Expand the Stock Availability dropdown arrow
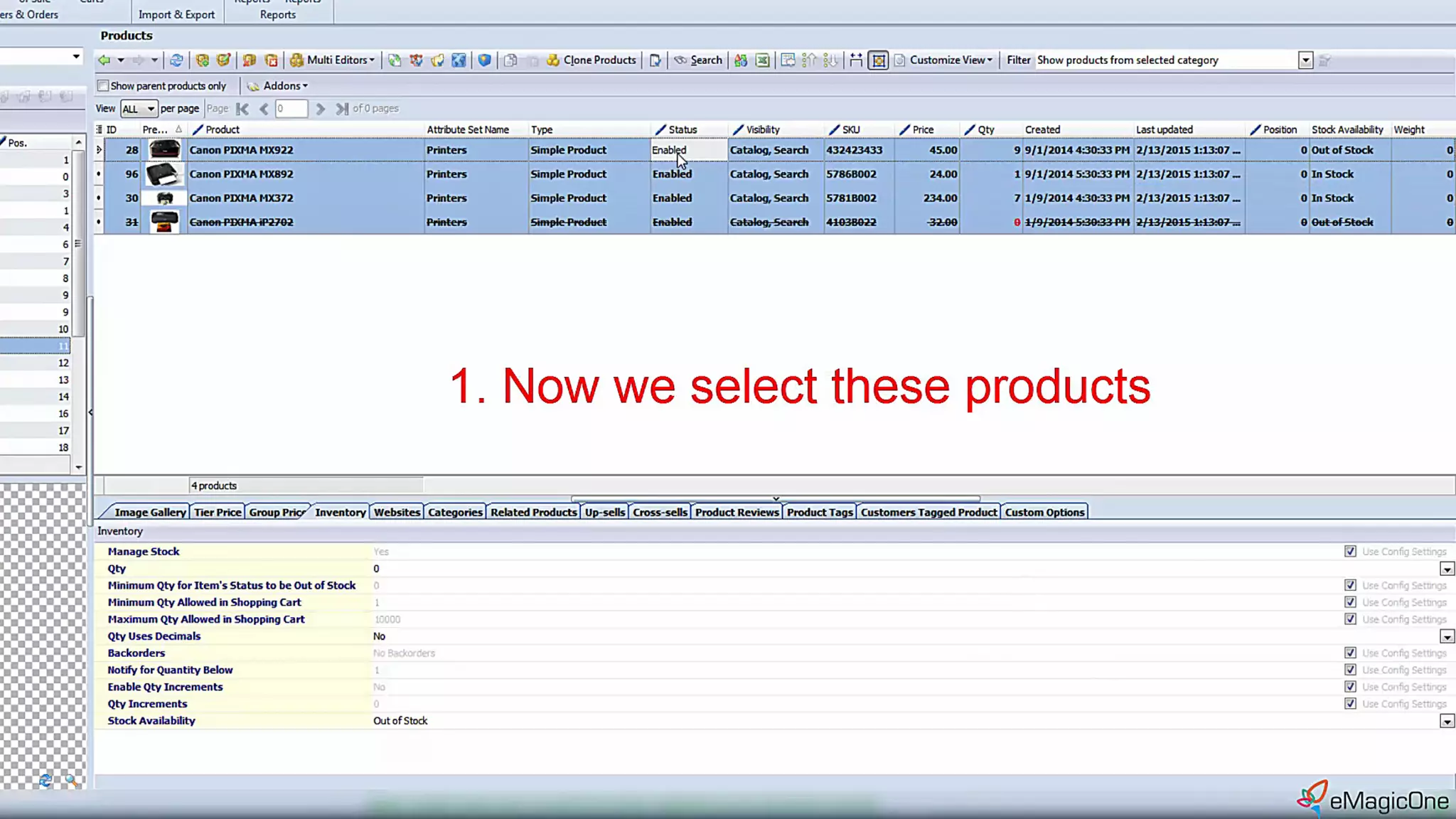This screenshot has height=819, width=1456. pyautogui.click(x=1447, y=721)
